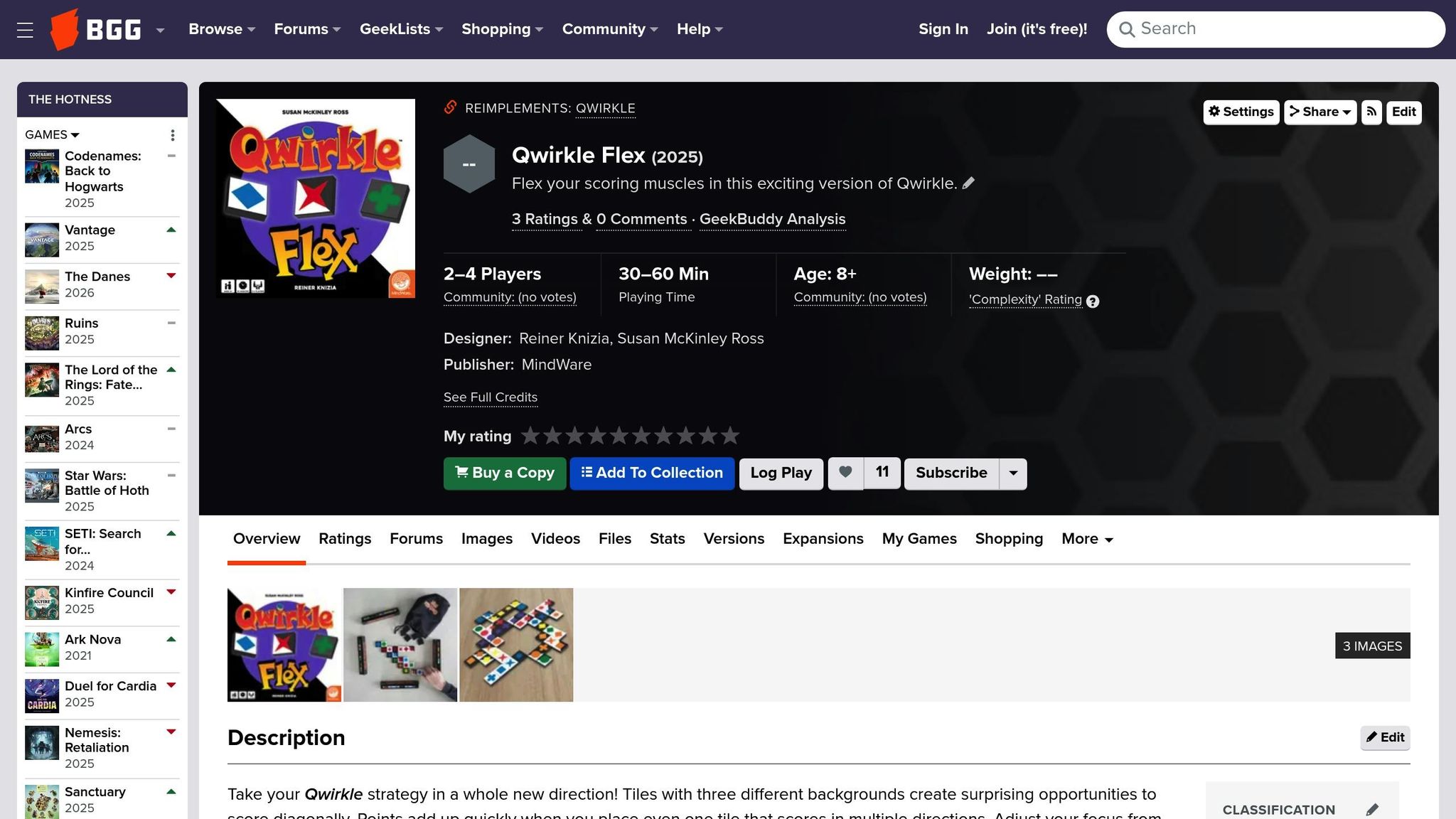Screen dimensions: 1456x819
Task: Click the Ruins game thumbnail
Action: point(42,333)
